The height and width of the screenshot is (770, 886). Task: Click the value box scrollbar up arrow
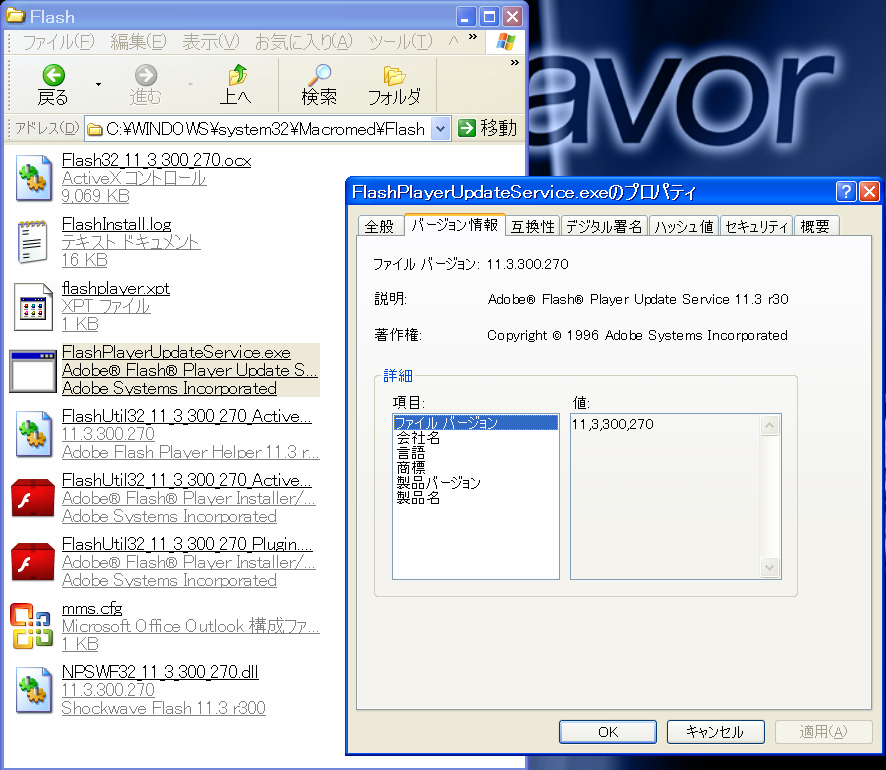tap(770, 425)
